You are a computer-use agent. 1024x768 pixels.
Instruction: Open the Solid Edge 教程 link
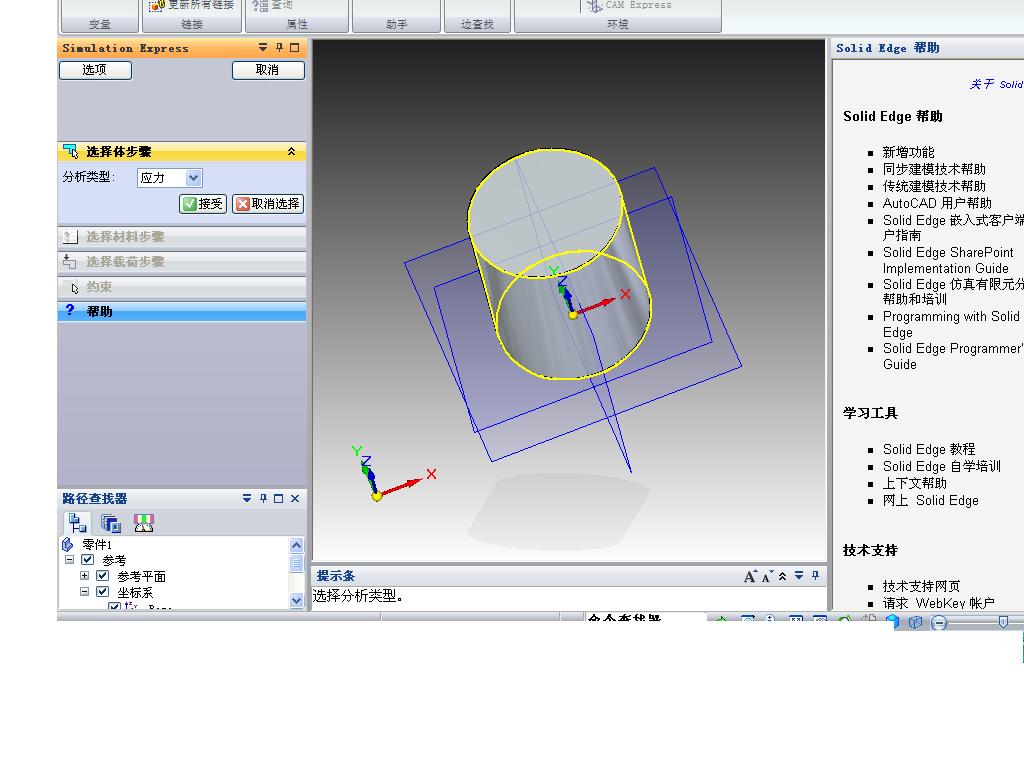tap(929, 449)
